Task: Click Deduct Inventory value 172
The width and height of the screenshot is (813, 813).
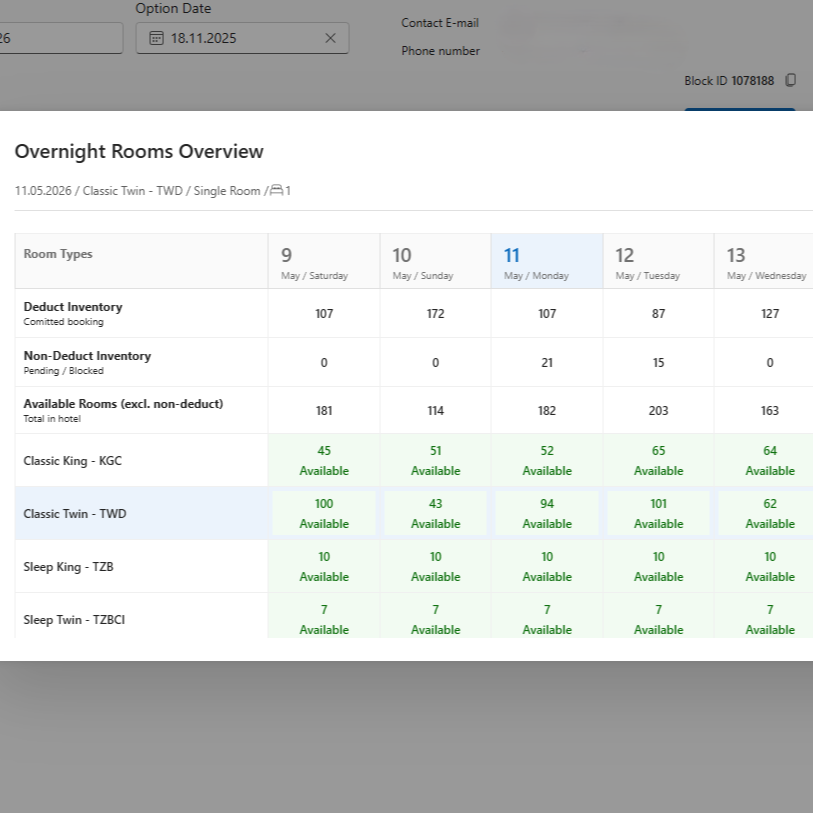Action: point(436,314)
